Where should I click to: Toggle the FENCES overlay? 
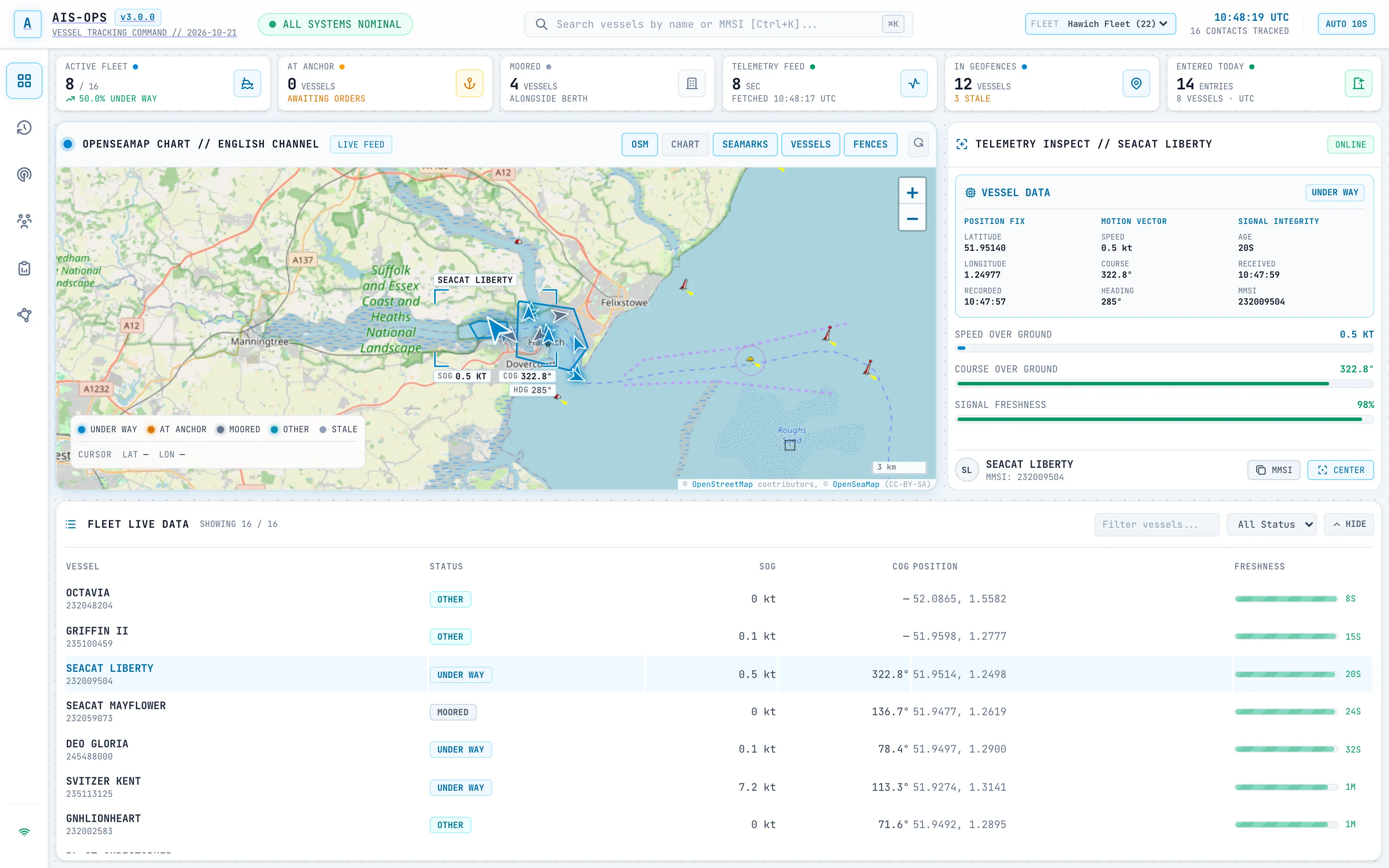(870, 145)
